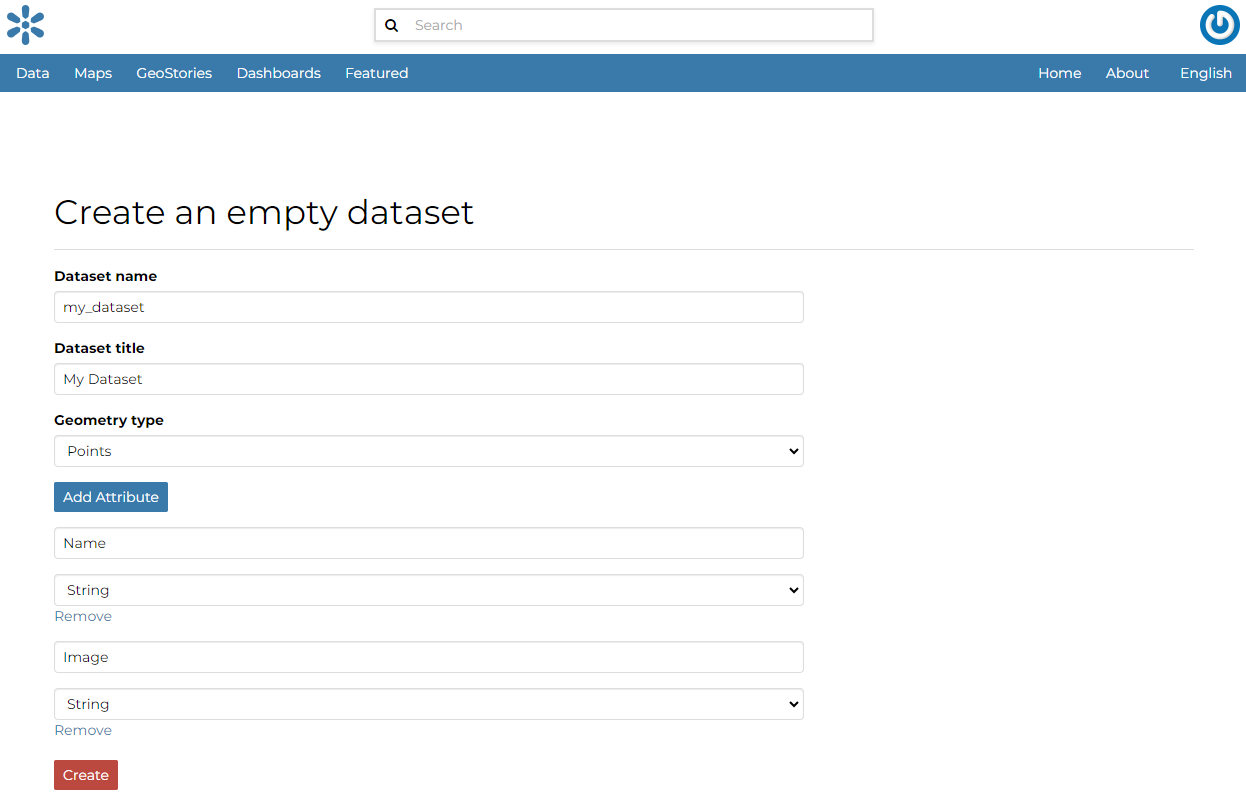This screenshot has height=800, width=1246.
Task: Open the Maps menu
Action: coord(92,72)
